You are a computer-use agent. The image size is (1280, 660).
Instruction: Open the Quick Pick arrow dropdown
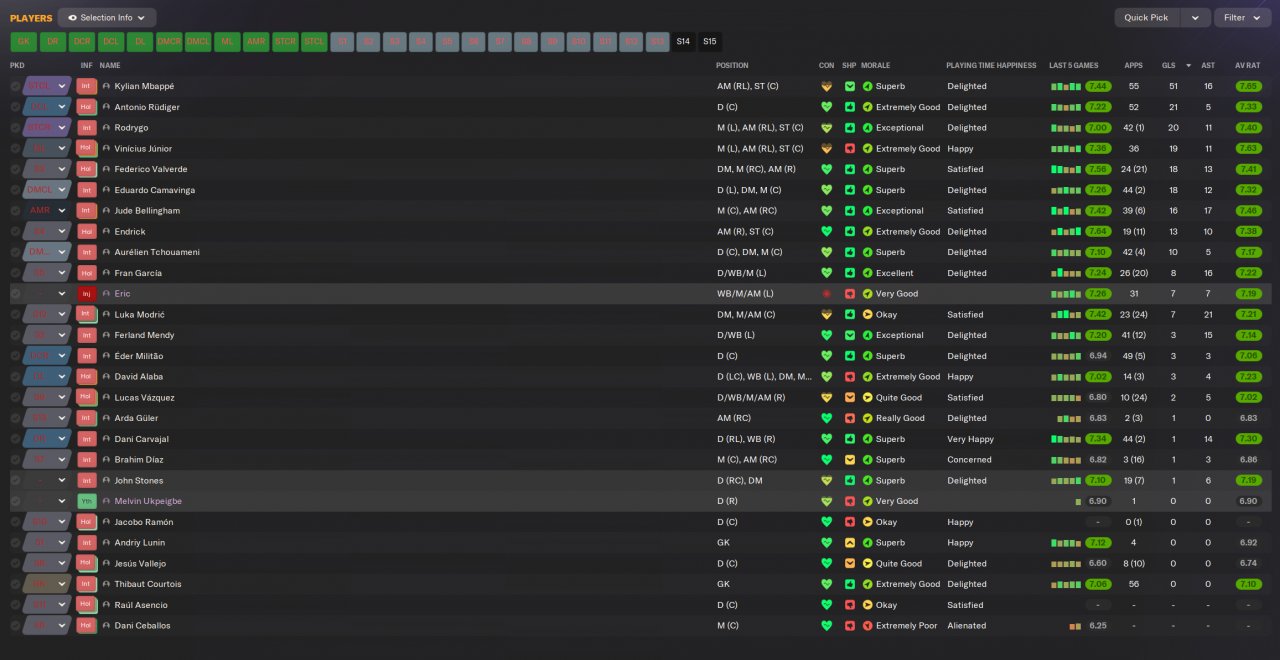click(1195, 17)
